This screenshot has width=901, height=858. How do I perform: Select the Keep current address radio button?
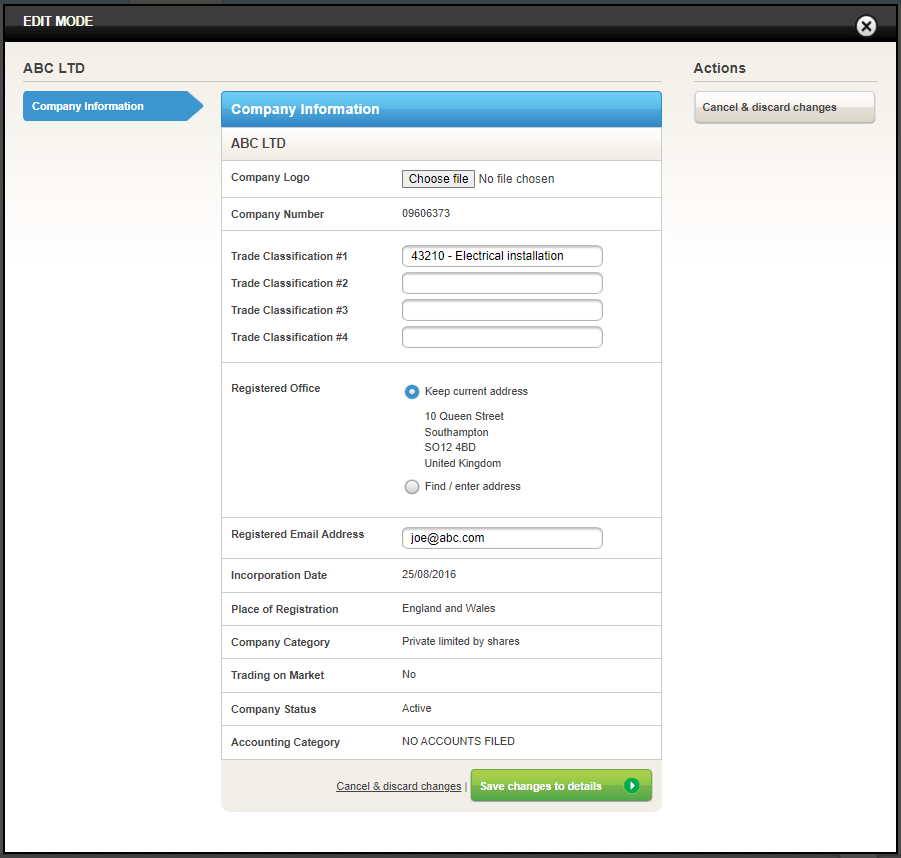(412, 392)
